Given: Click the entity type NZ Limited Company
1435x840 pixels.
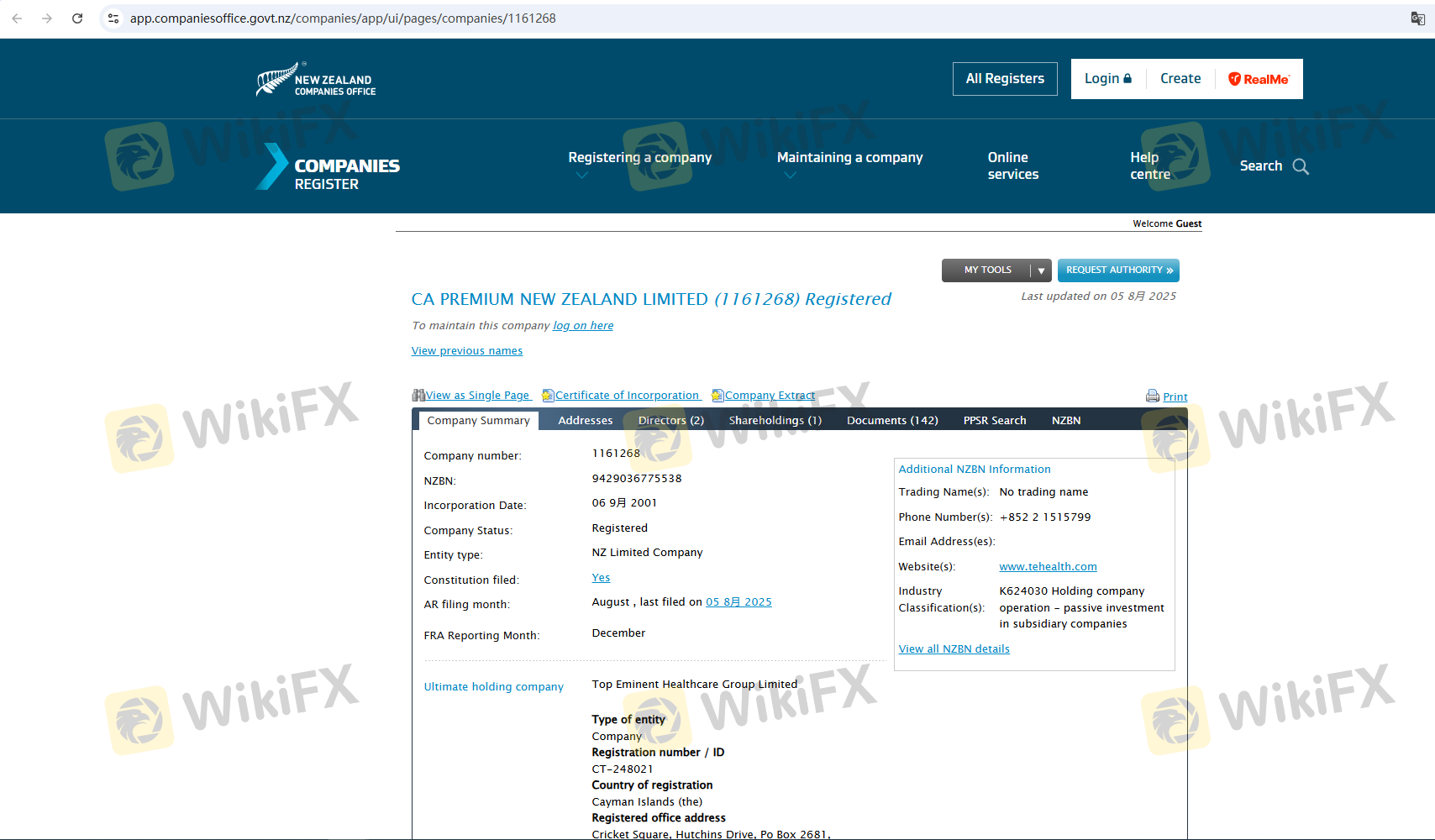Looking at the screenshot, I should (647, 553).
